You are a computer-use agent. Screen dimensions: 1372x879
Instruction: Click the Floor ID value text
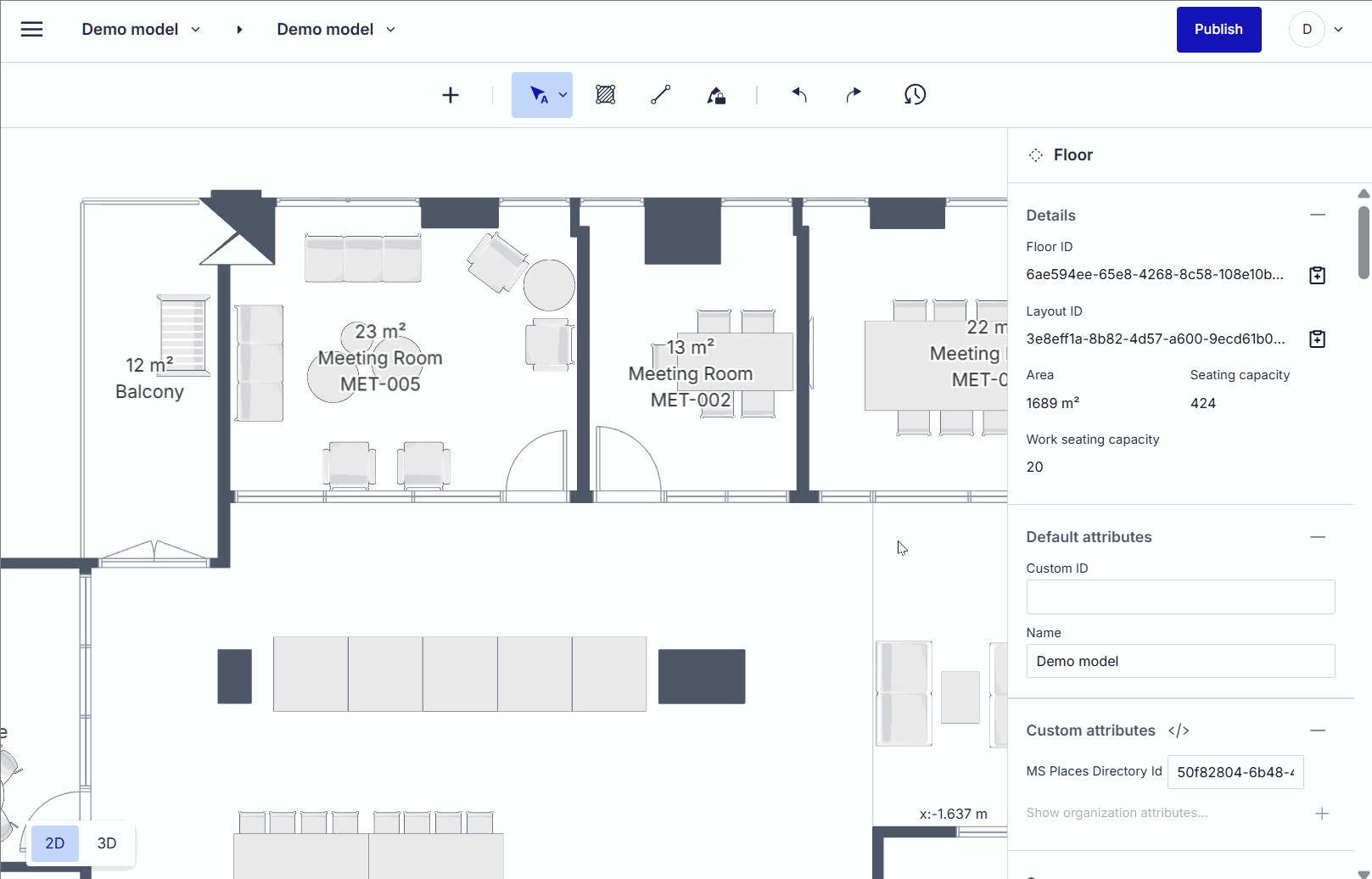(1154, 275)
